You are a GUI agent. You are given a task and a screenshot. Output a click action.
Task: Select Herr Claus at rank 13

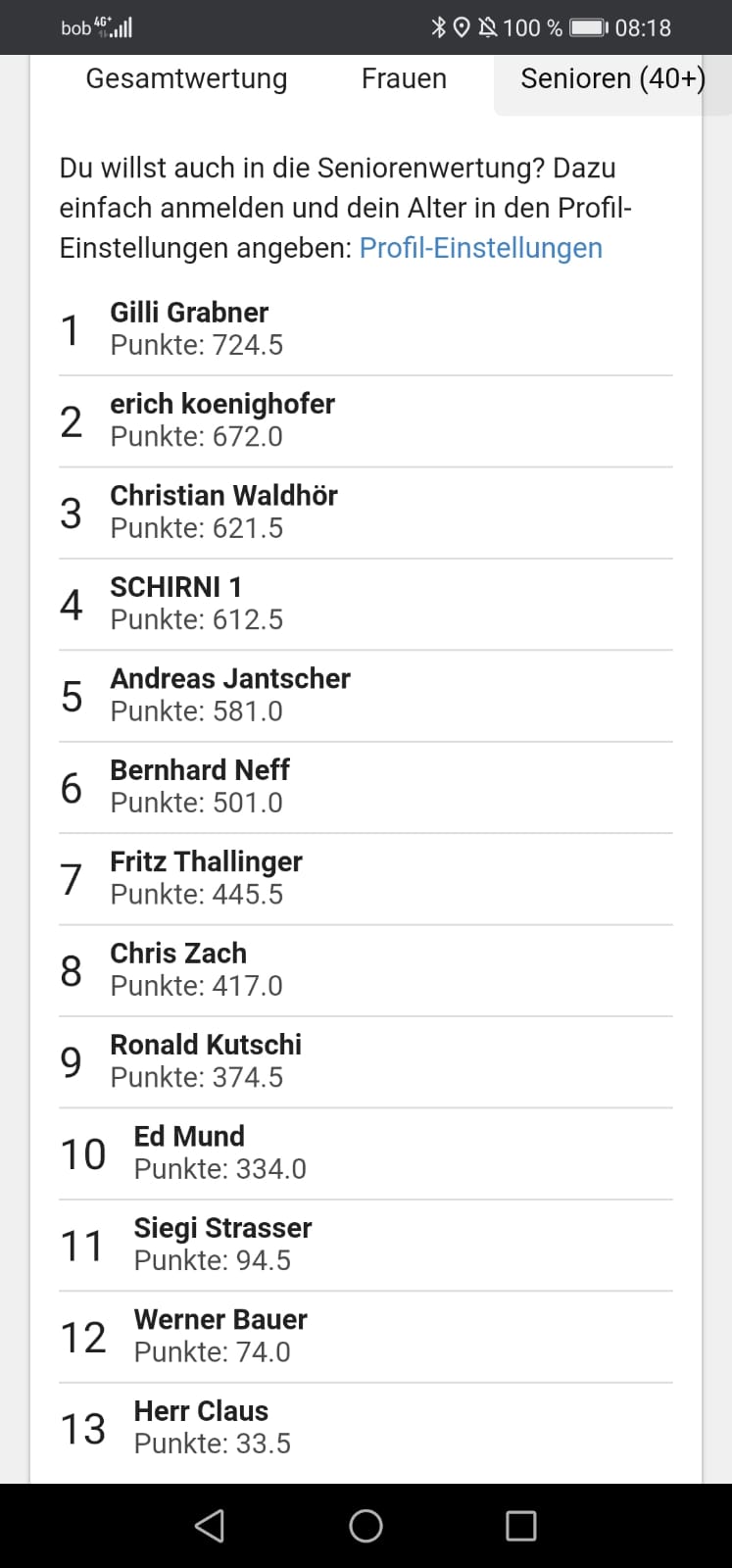point(366,1428)
